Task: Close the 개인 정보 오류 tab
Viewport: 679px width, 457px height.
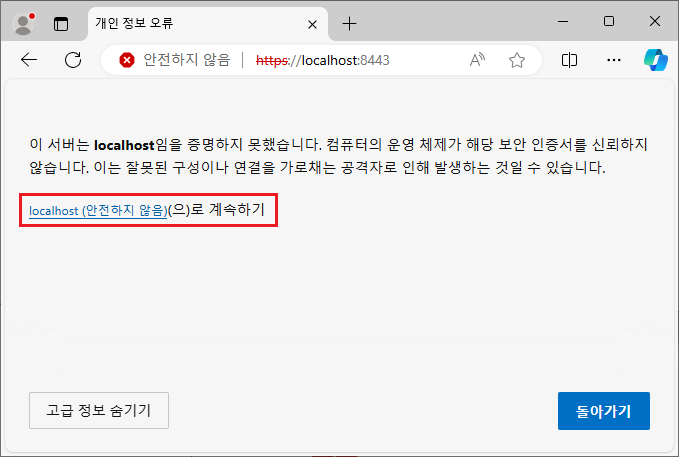Action: [x=312, y=25]
